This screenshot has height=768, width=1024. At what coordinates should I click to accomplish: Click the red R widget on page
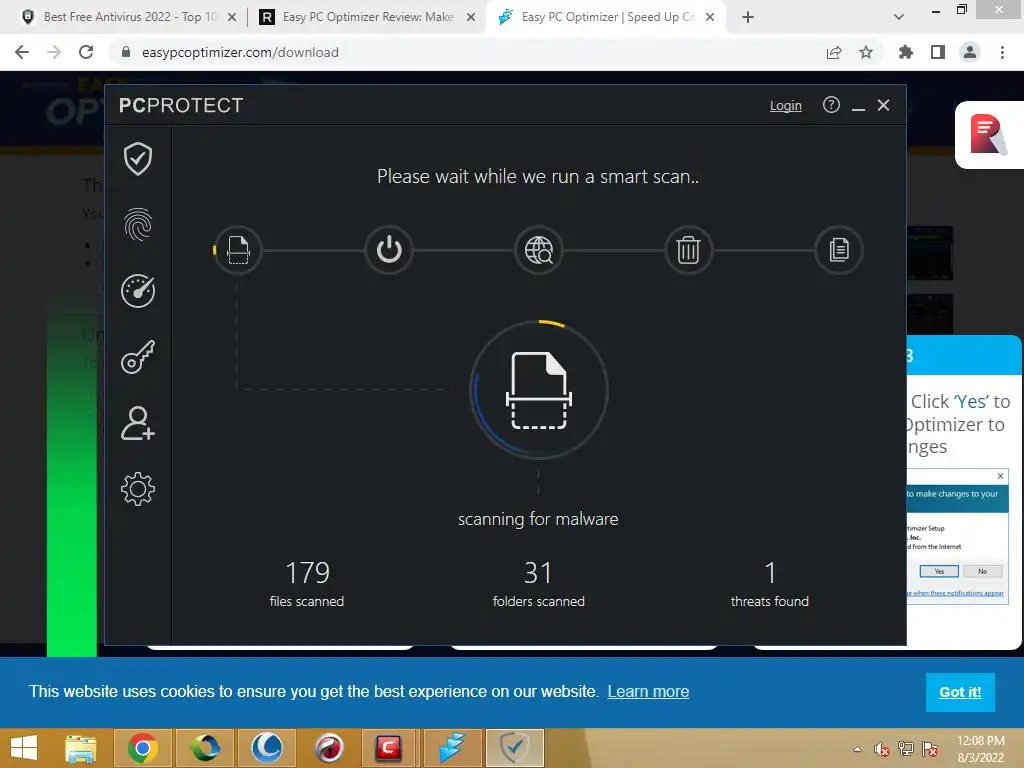(989, 135)
